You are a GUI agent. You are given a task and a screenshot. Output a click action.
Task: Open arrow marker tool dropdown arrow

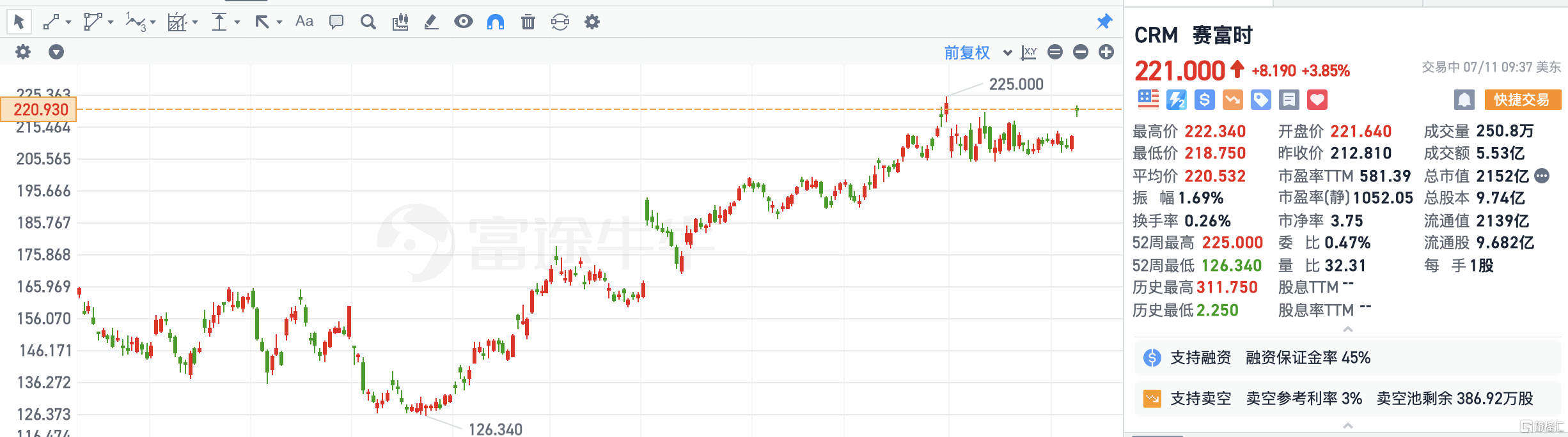click(279, 22)
